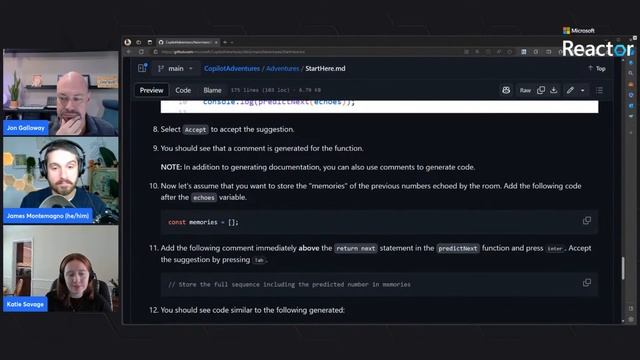Screen dimensions: 640x360
Task: Open more edit options dropdown arrow
Action: click(x=582, y=90)
